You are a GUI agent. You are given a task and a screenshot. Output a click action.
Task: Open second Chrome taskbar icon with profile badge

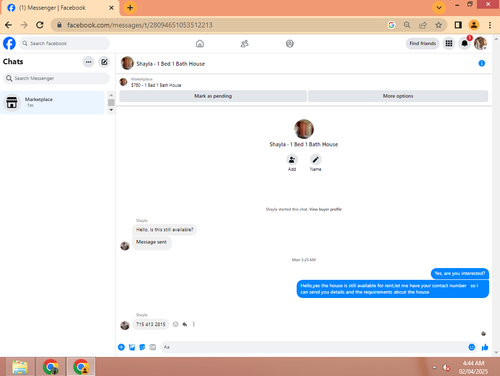coord(81,367)
